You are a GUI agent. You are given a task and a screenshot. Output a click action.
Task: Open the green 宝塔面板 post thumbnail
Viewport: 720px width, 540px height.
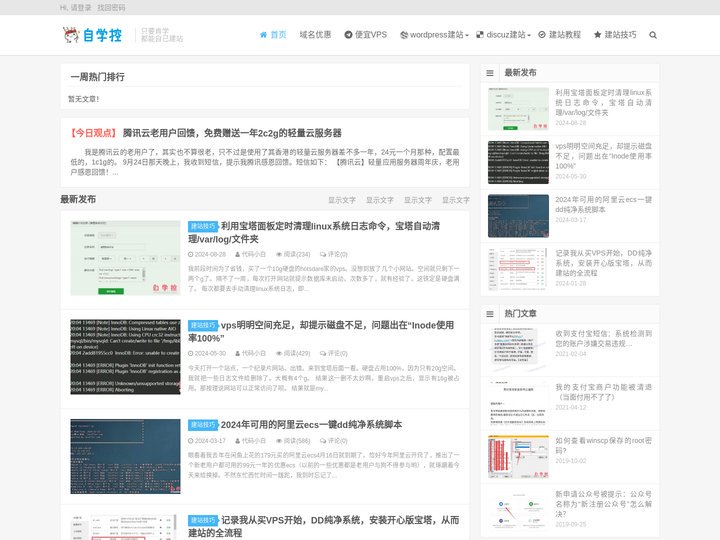125,258
